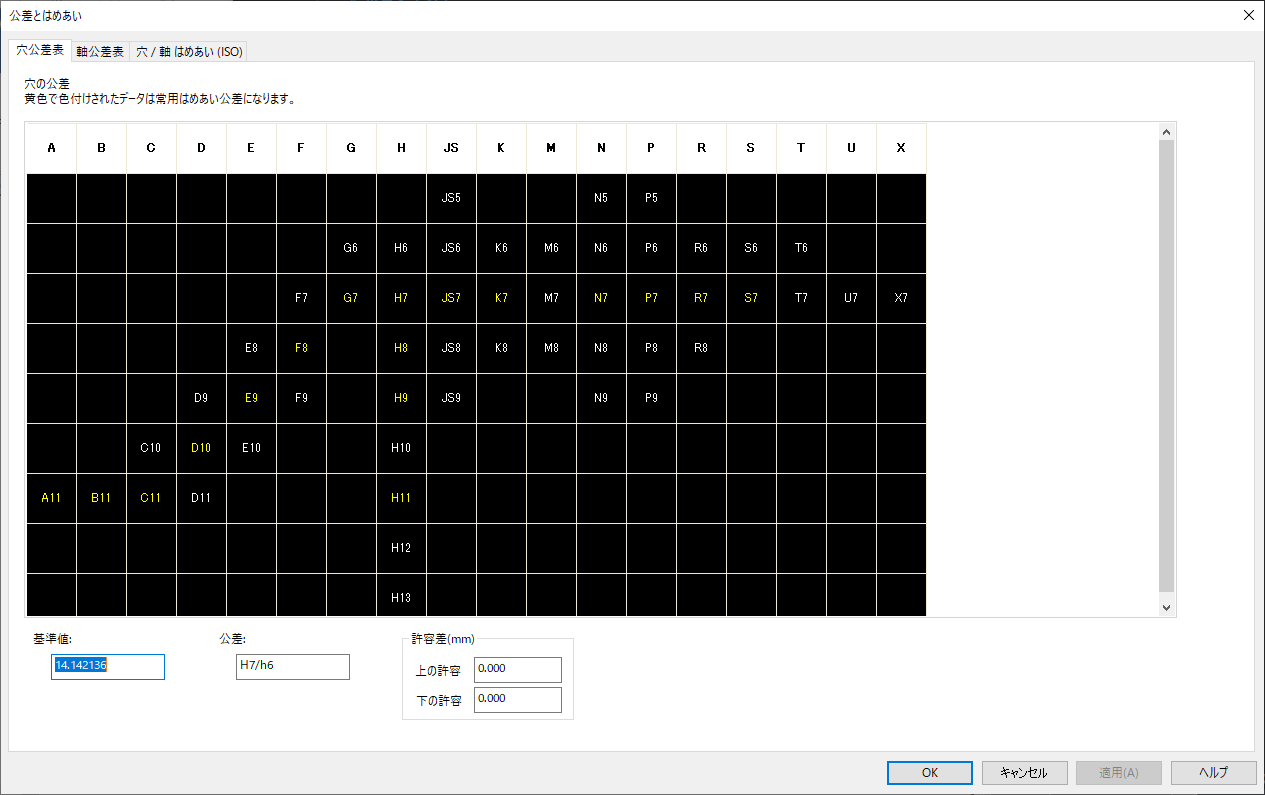The width and height of the screenshot is (1265, 795).
Task: Click the scrollbar down arrow of the table
Action: tap(1166, 607)
